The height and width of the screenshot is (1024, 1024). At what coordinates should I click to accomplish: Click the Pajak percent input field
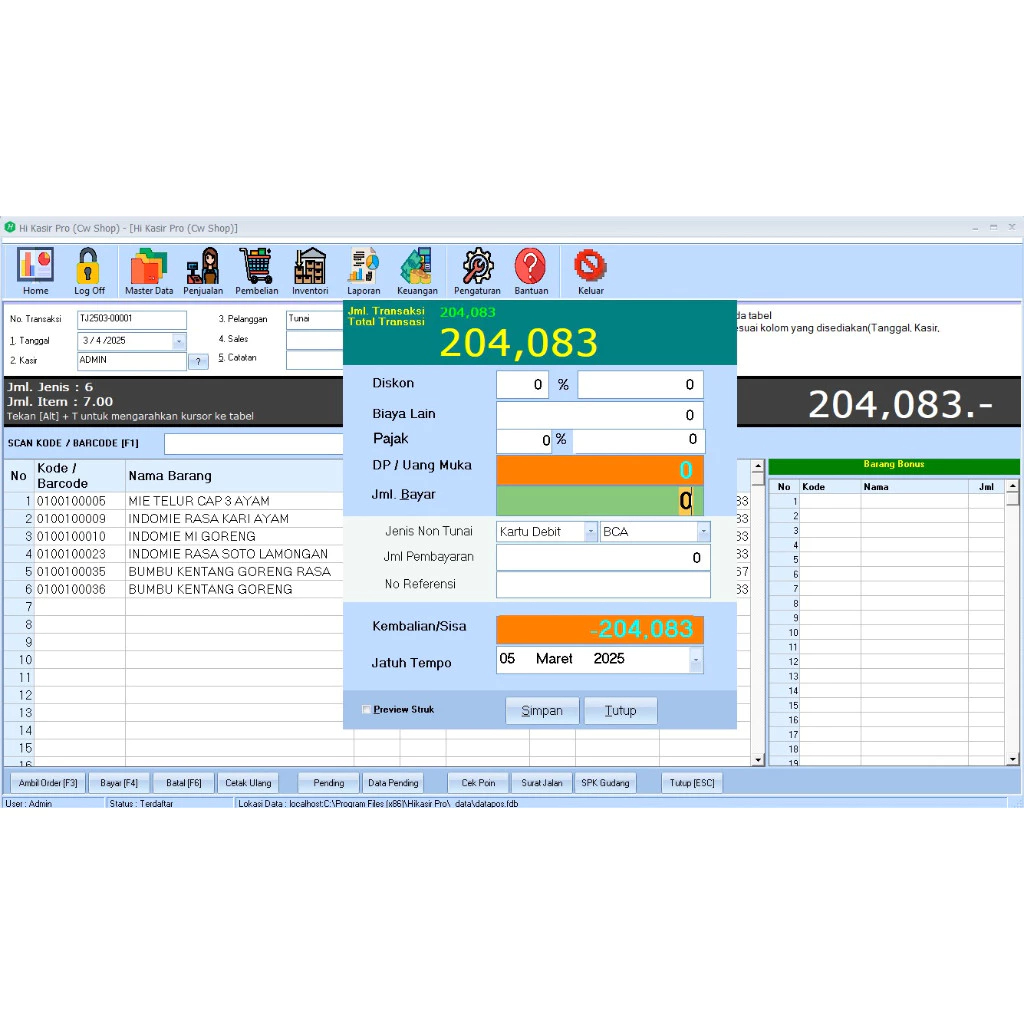tap(525, 441)
